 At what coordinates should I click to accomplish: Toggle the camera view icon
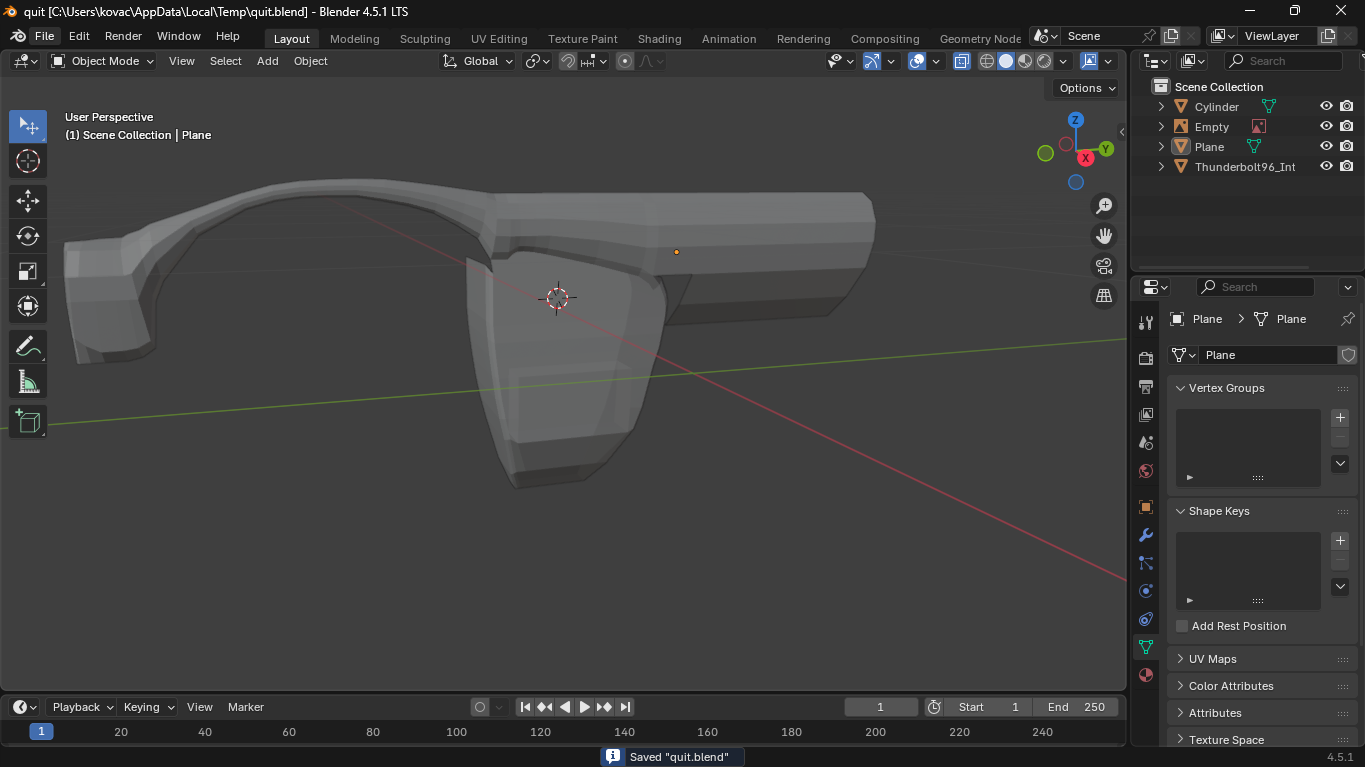[x=1104, y=266]
